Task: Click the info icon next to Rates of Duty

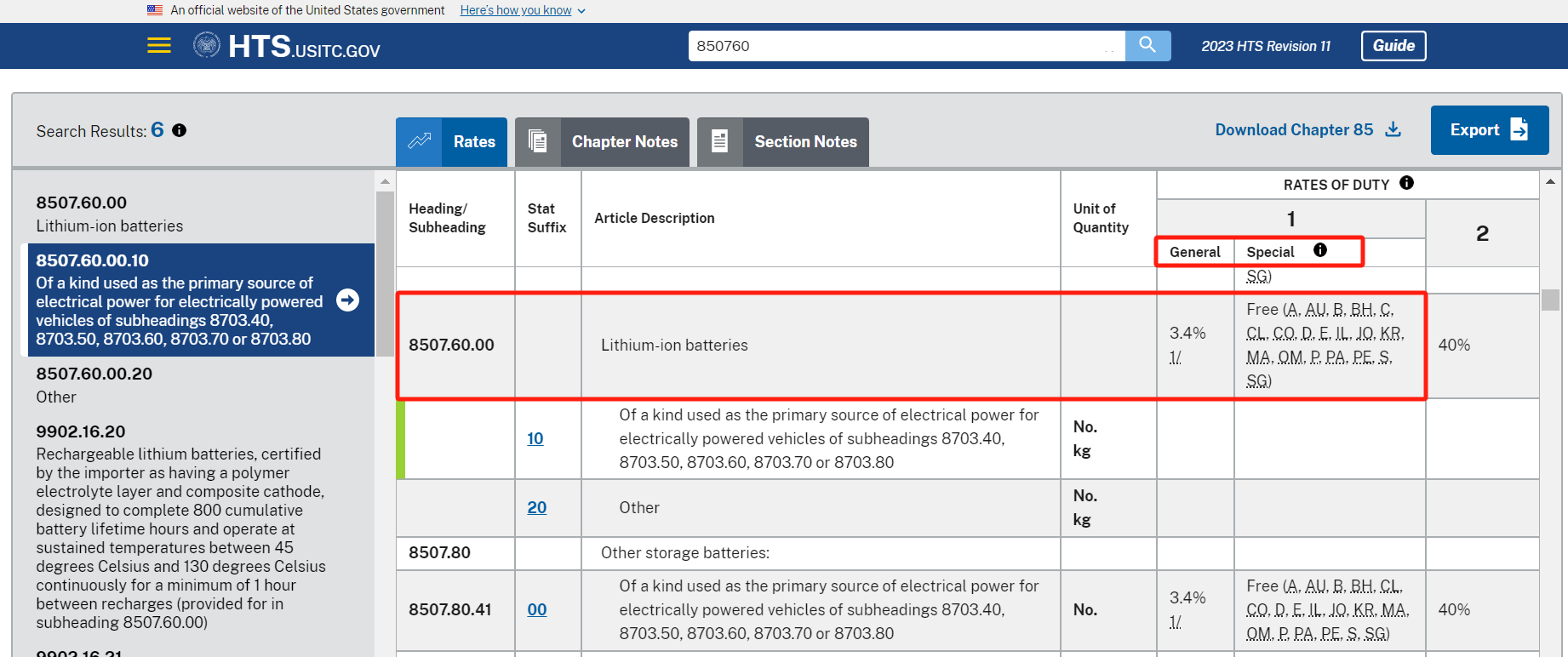Action: (1406, 183)
